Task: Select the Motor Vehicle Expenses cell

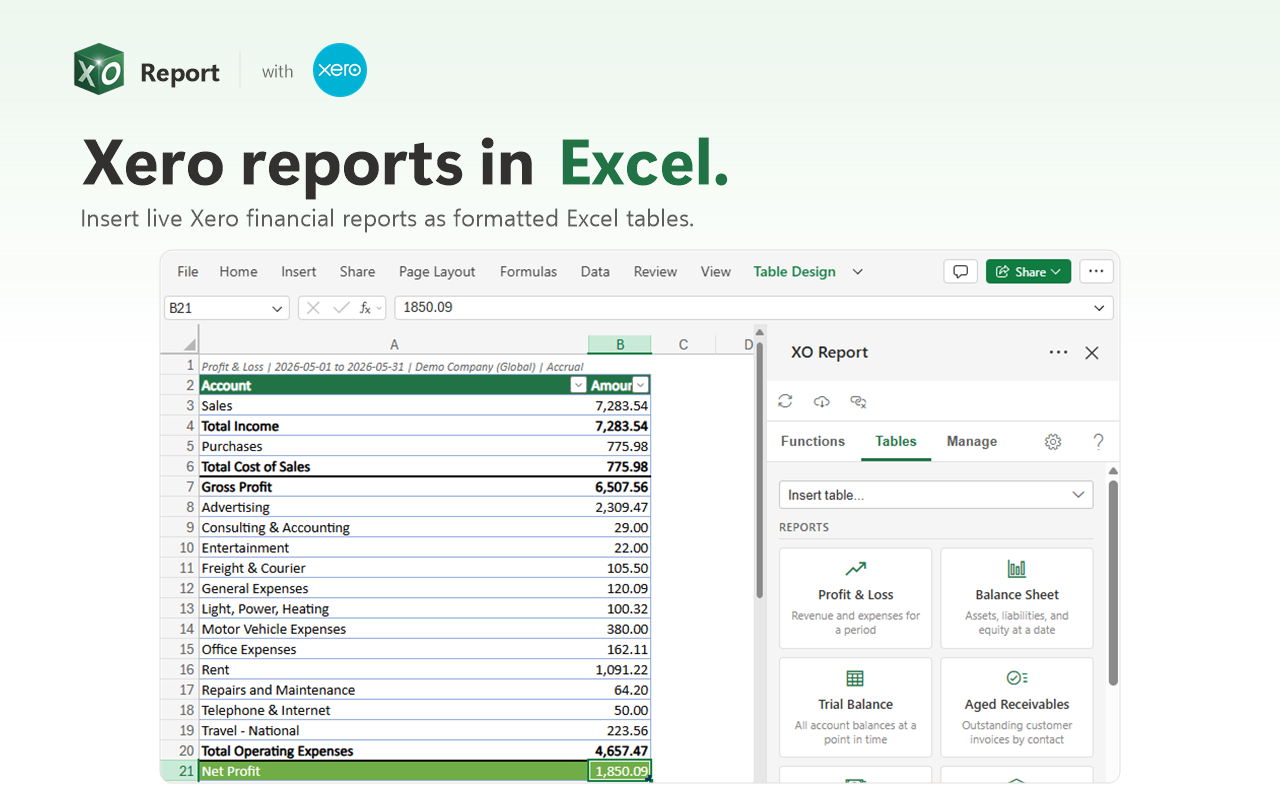Action: click(x=393, y=629)
